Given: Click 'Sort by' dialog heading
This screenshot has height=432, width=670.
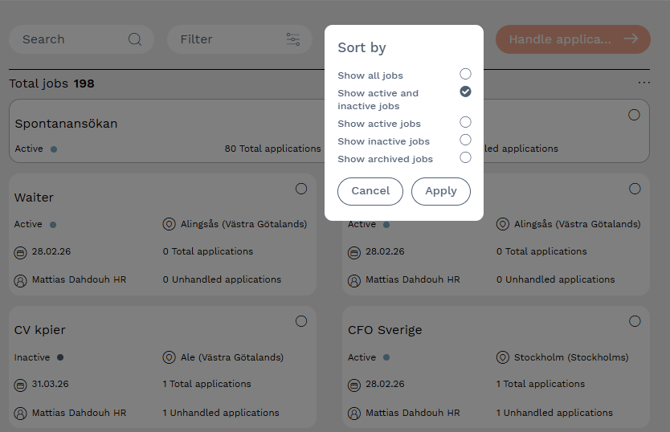Looking at the screenshot, I should click(x=362, y=47).
